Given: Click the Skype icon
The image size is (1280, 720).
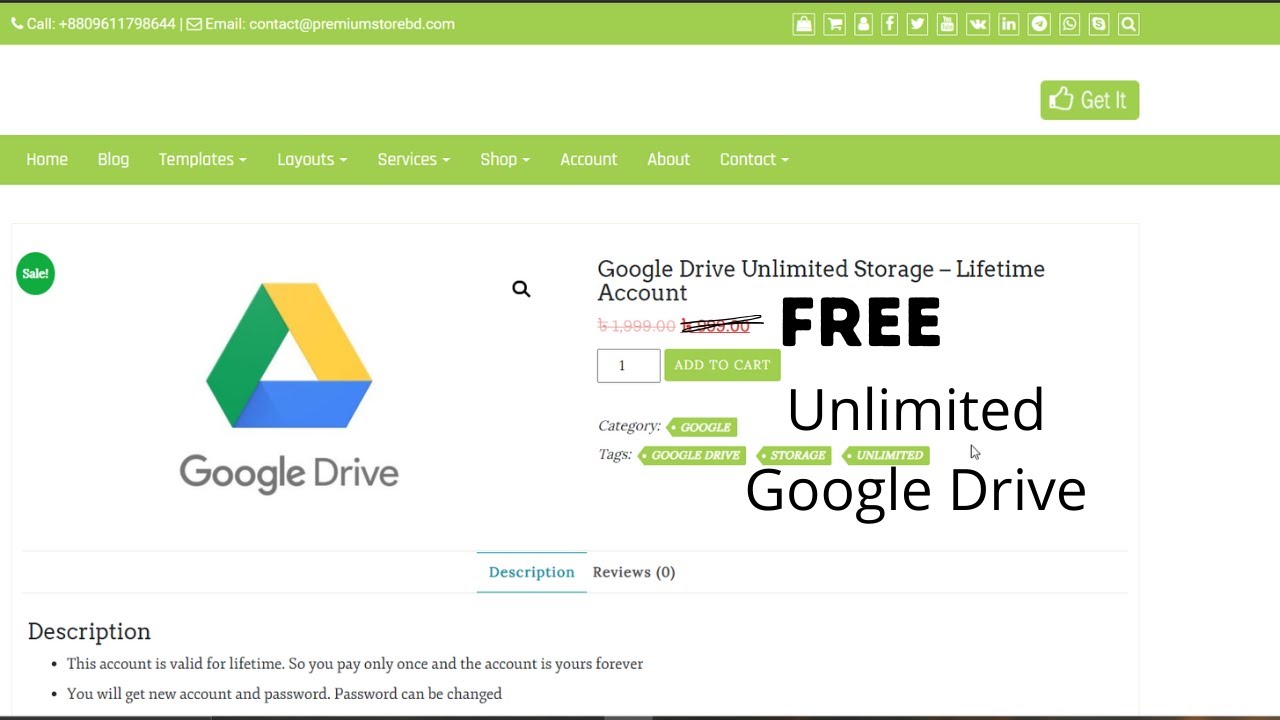Looking at the screenshot, I should 1099,24.
